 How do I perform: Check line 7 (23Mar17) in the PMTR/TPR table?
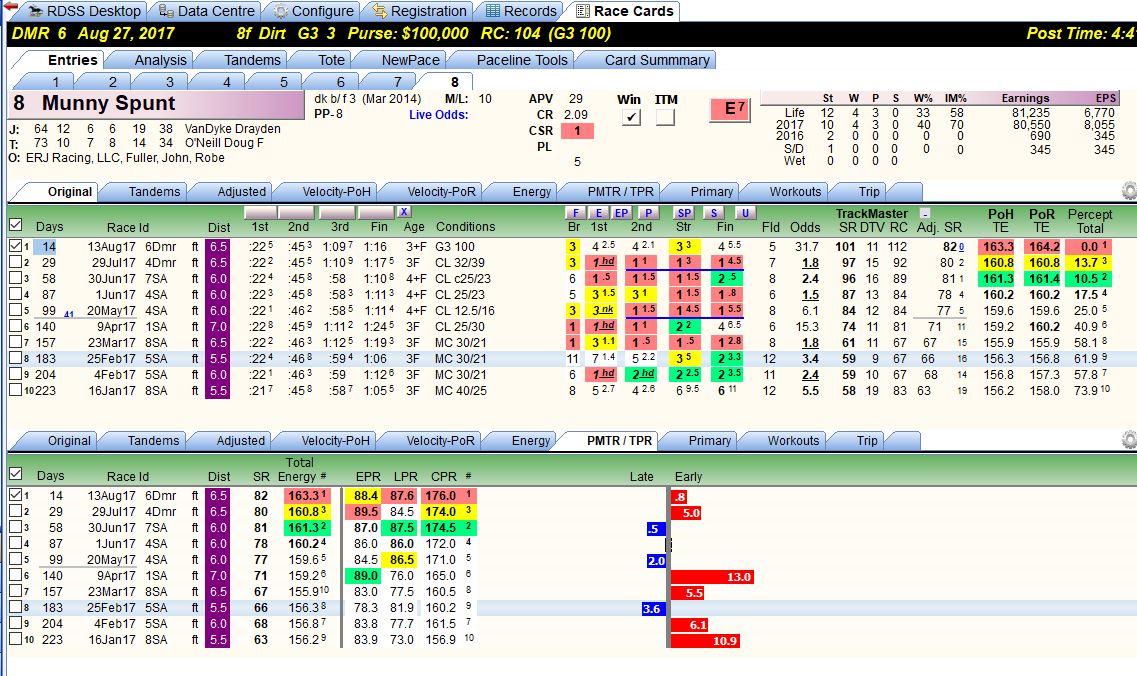coord(15,590)
